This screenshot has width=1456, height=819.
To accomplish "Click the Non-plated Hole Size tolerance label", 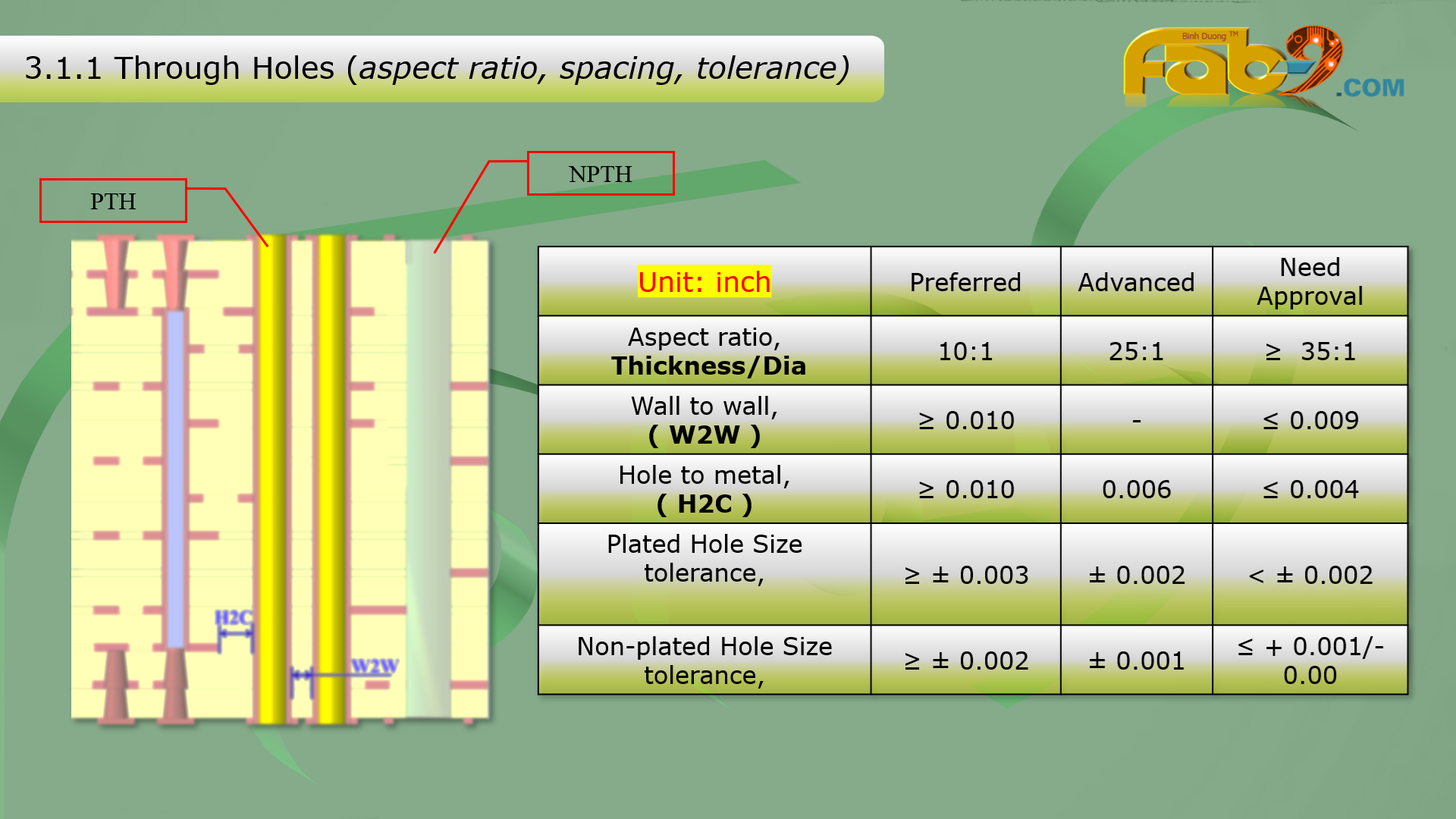I will [x=704, y=661].
